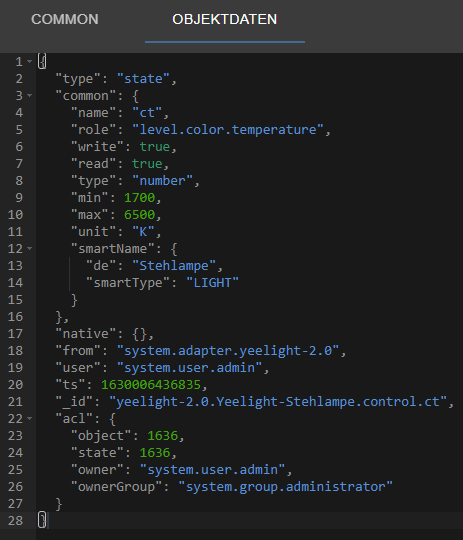
Task: Click the "system.adapter.yeelight-2.0" from value
Action: (228, 351)
